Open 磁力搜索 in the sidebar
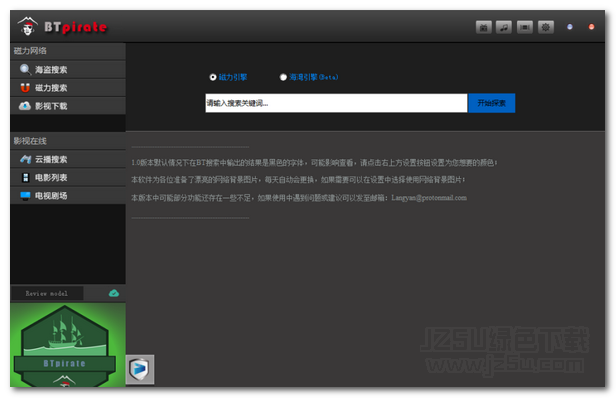 pos(68,88)
